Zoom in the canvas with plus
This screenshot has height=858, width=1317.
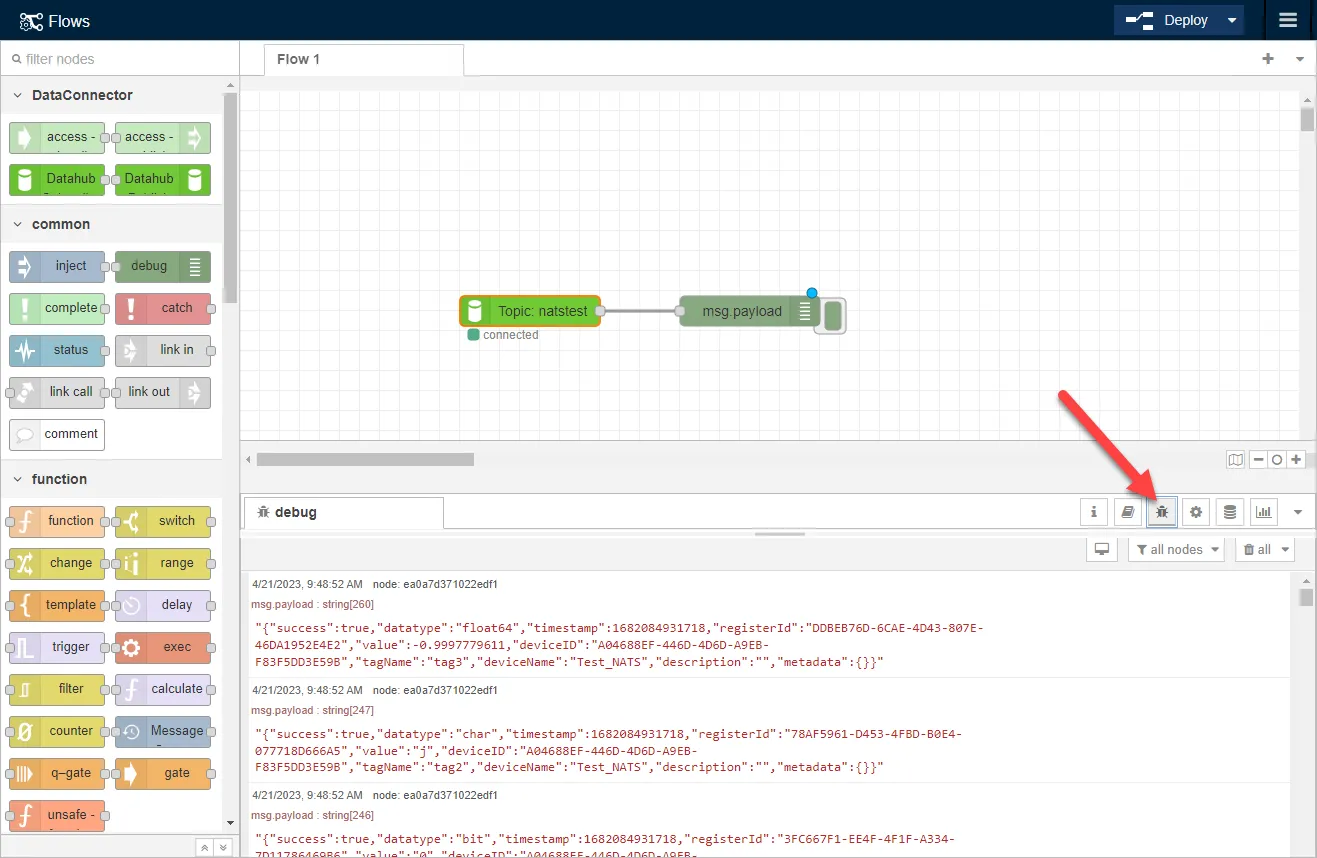pos(1296,460)
